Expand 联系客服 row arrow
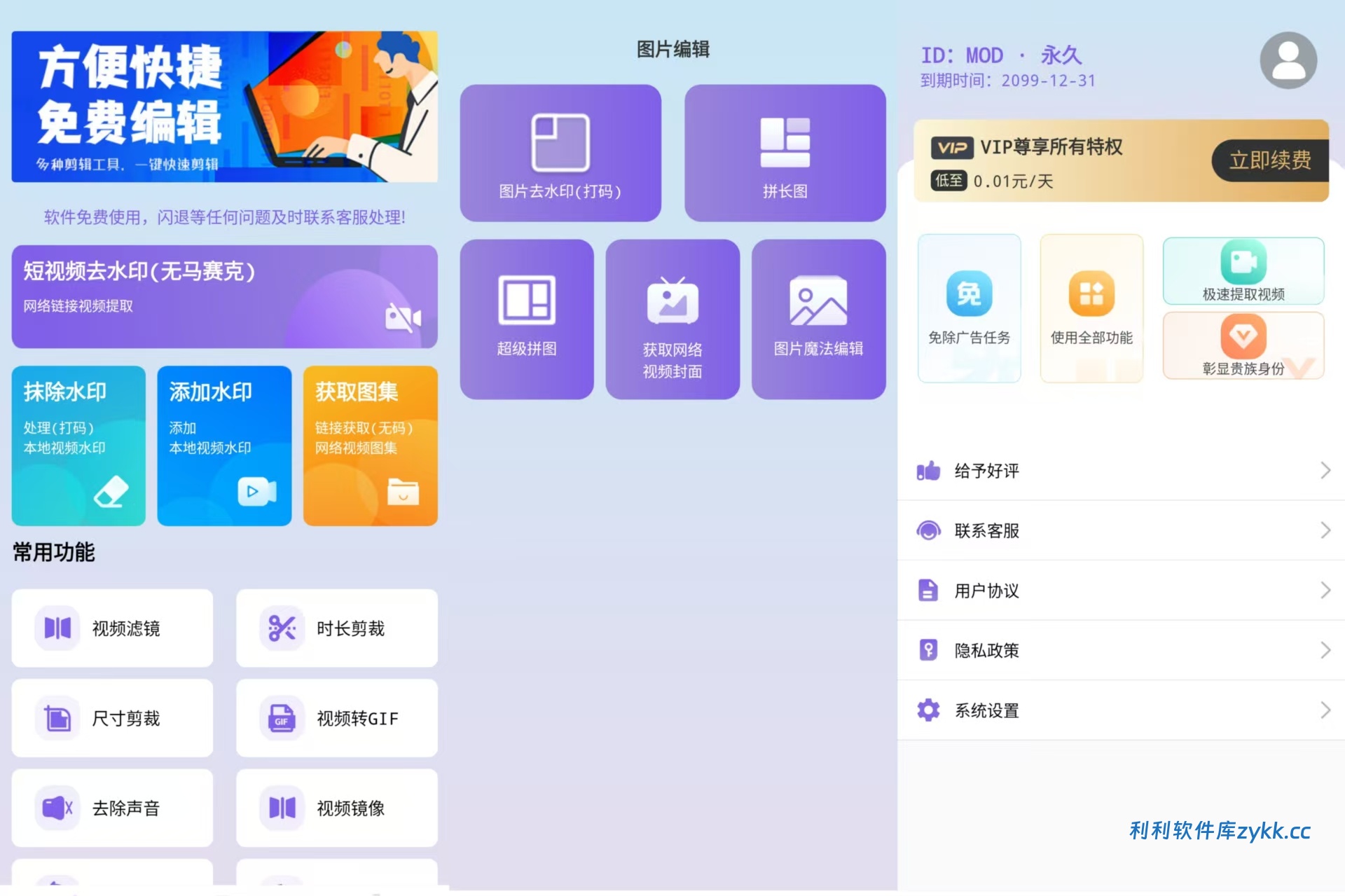 [1325, 530]
